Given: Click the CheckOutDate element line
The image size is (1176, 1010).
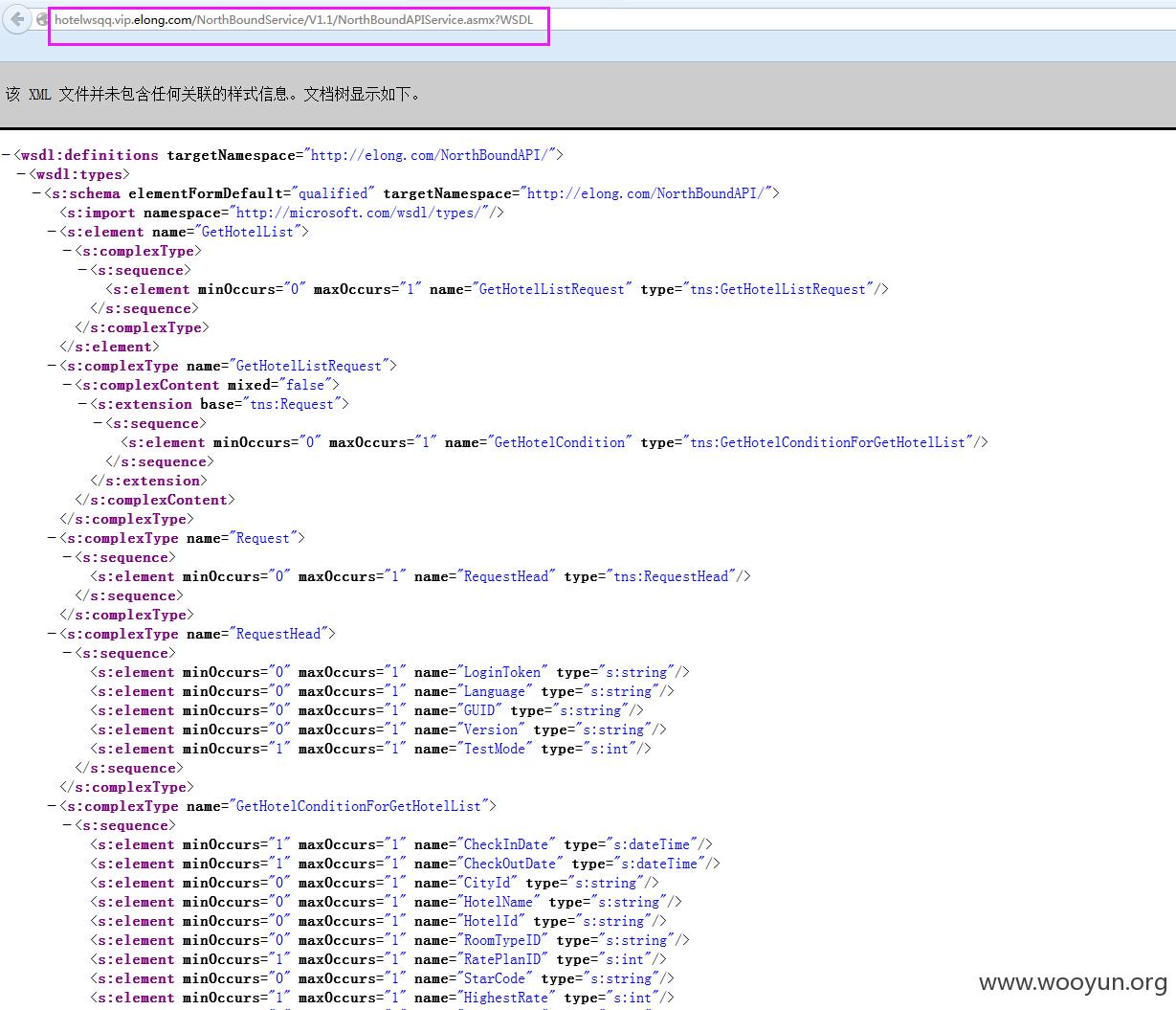Looking at the screenshot, I should pos(405,864).
